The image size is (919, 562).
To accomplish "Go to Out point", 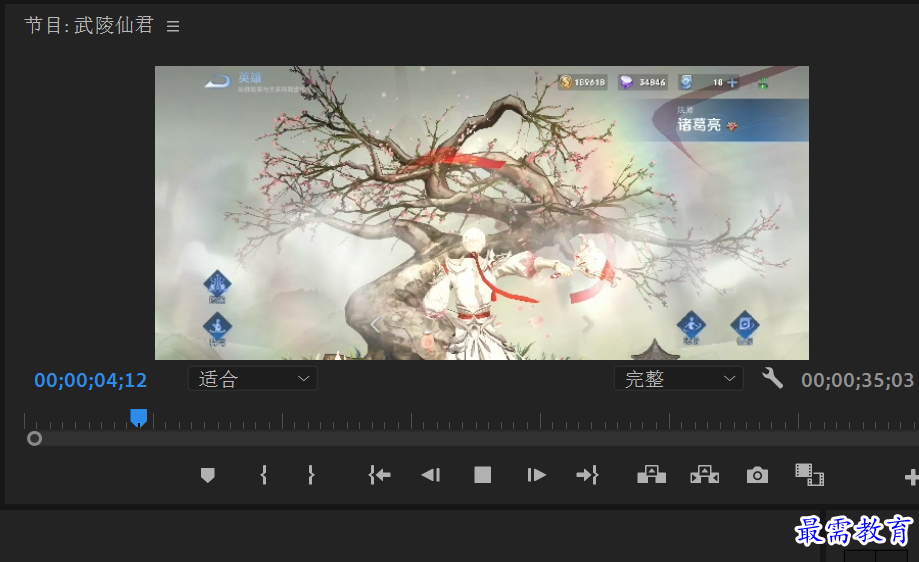I will 587,475.
